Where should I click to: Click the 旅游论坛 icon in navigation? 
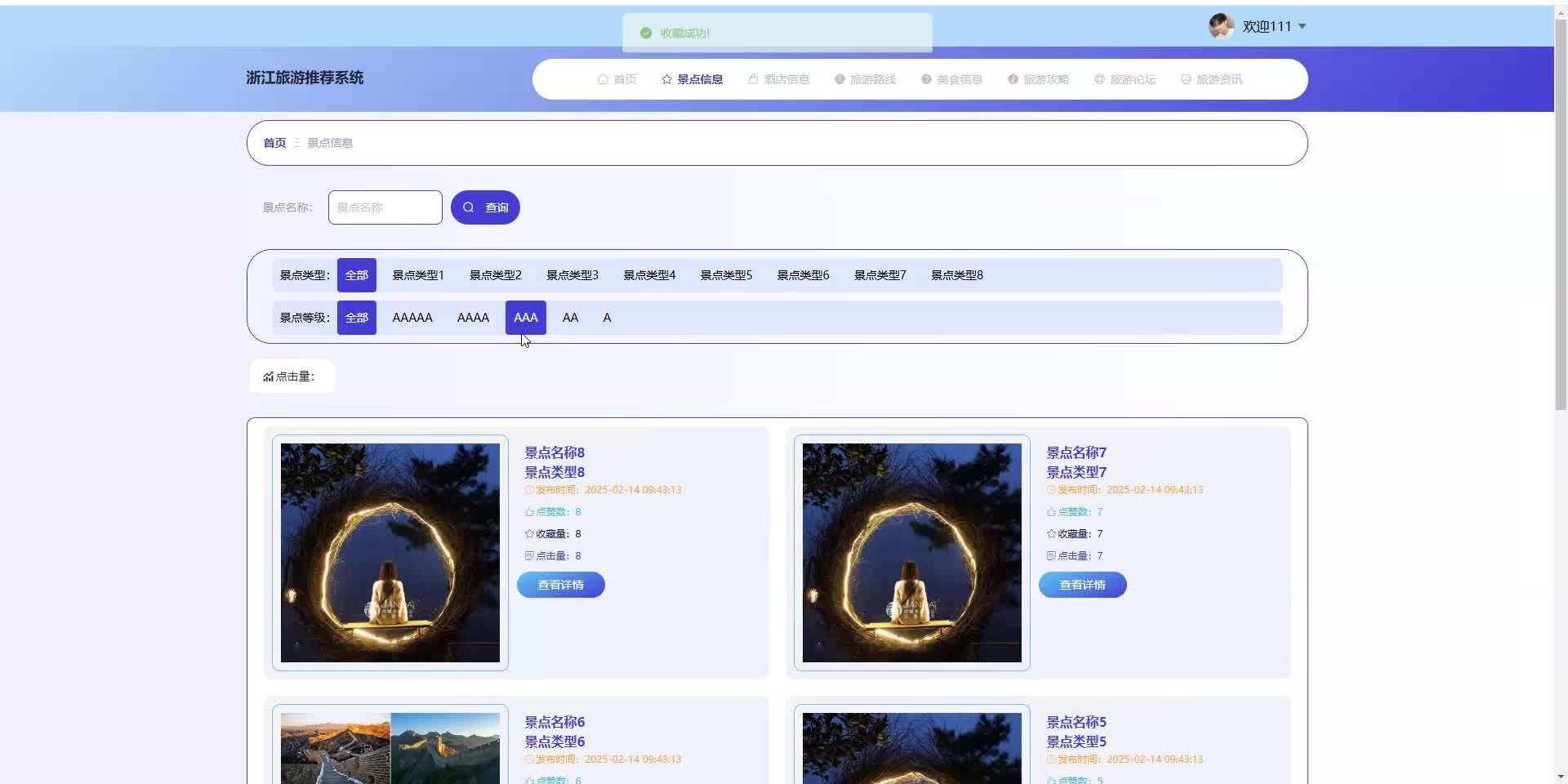[1099, 79]
